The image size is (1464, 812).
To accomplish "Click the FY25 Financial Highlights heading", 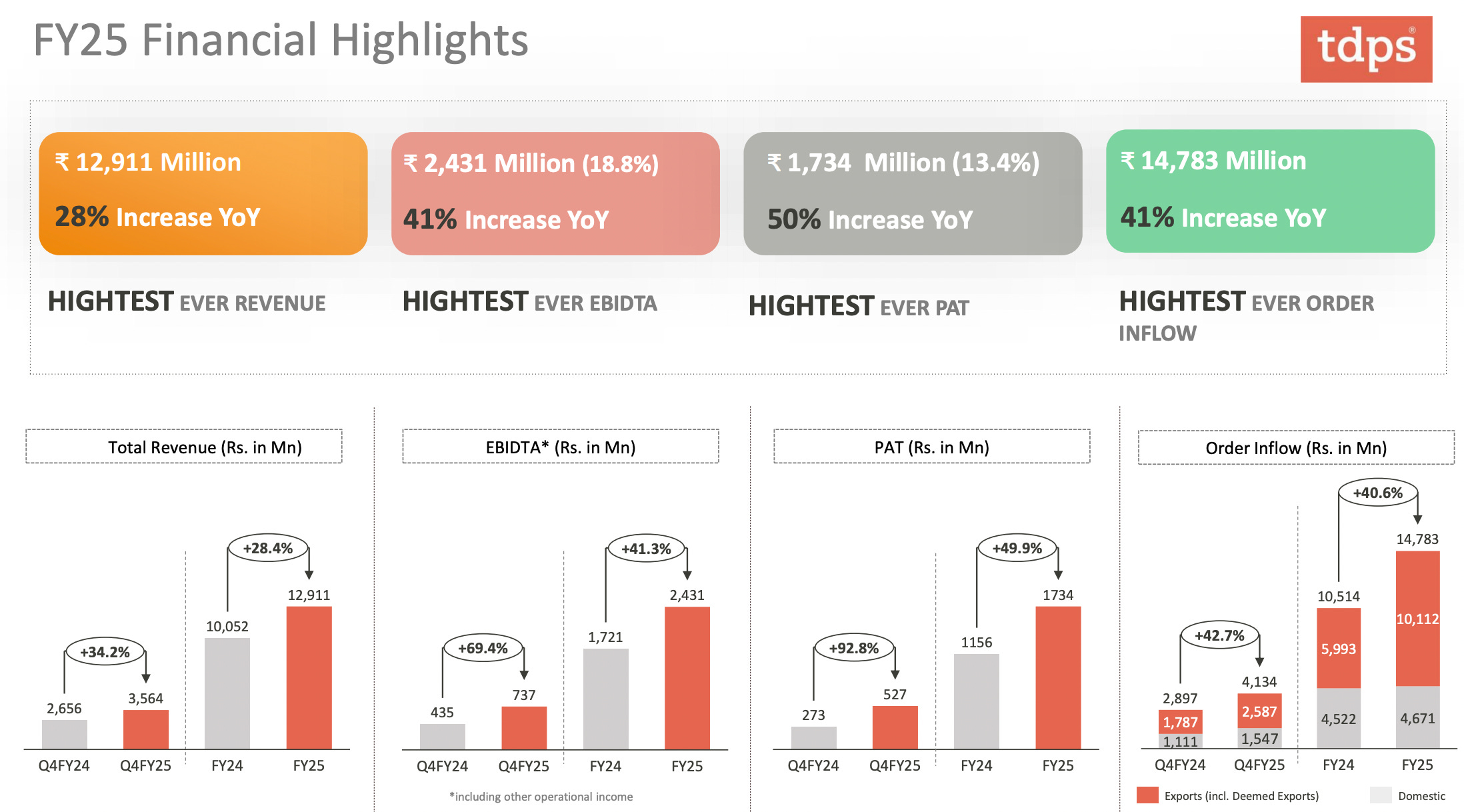I will click(x=281, y=40).
